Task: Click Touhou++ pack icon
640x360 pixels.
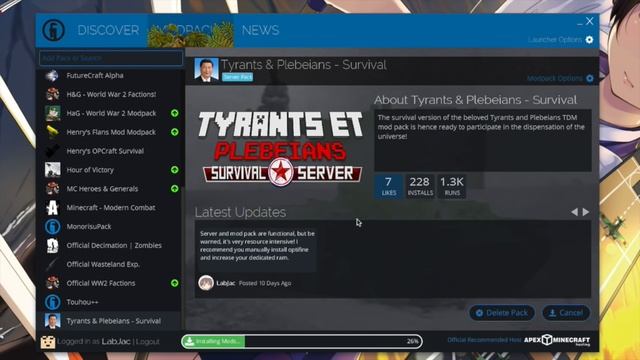Action: click(52, 302)
